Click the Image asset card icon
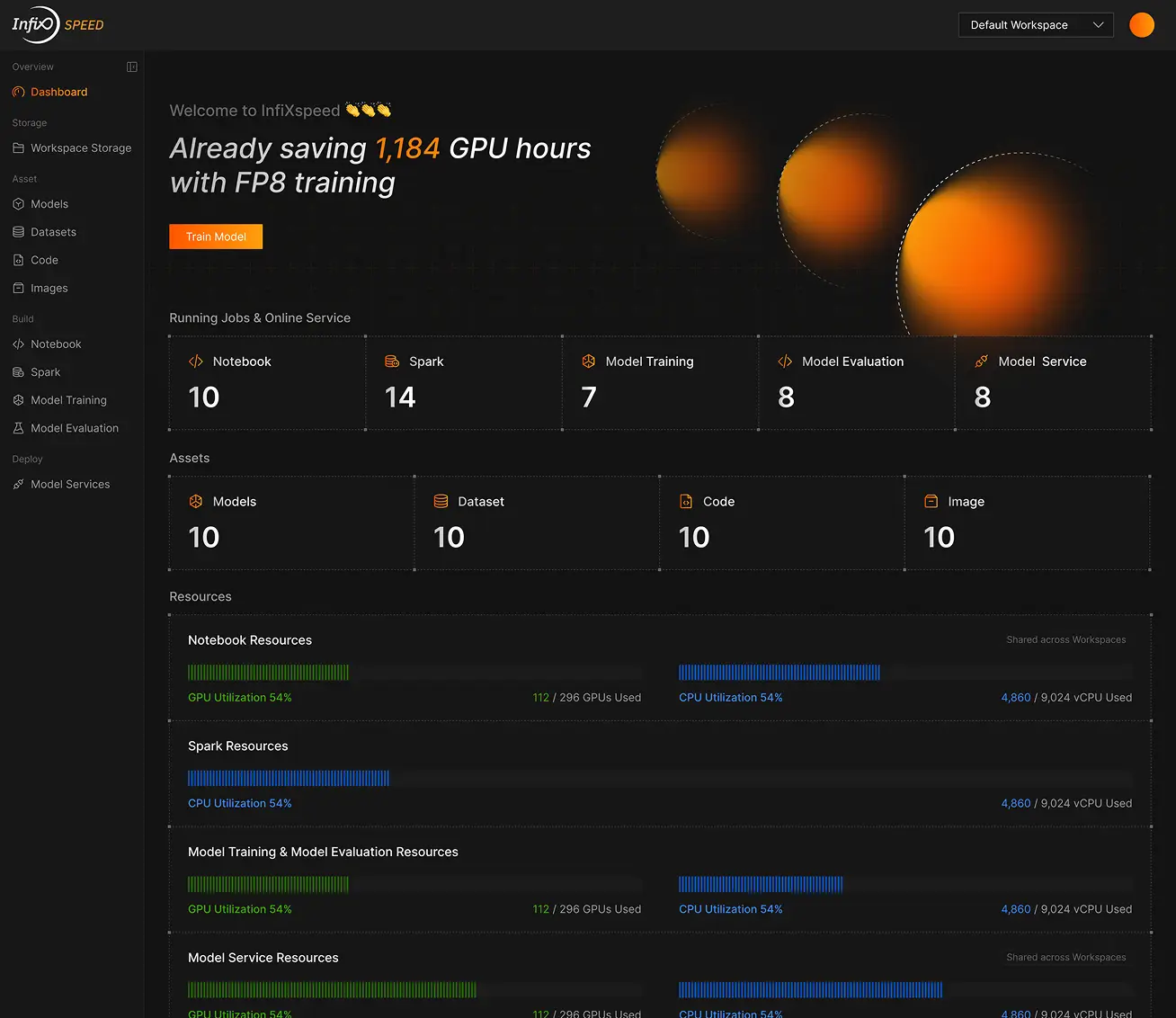This screenshot has height=1018, width=1176. click(x=931, y=502)
